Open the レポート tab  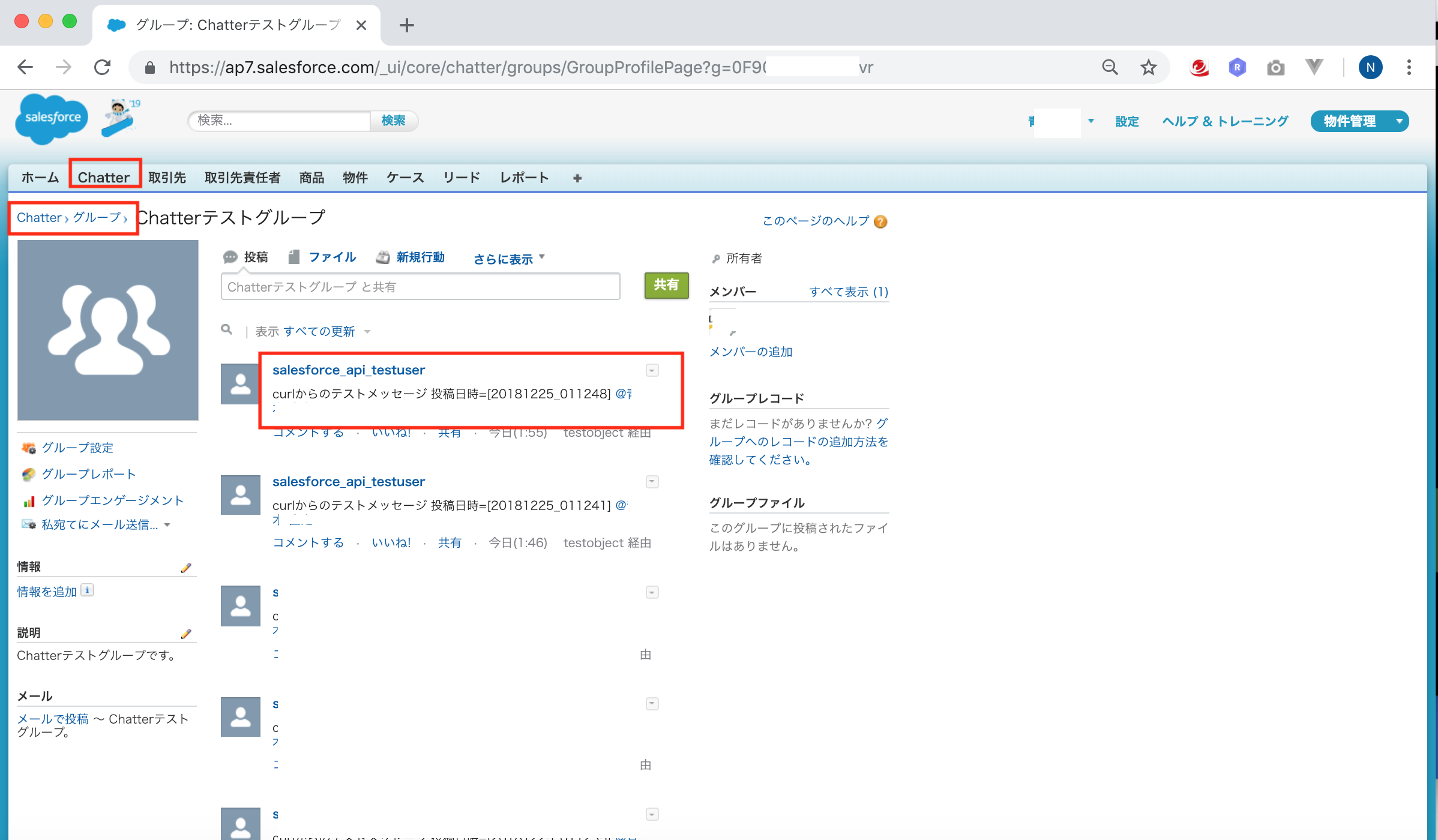(x=524, y=178)
